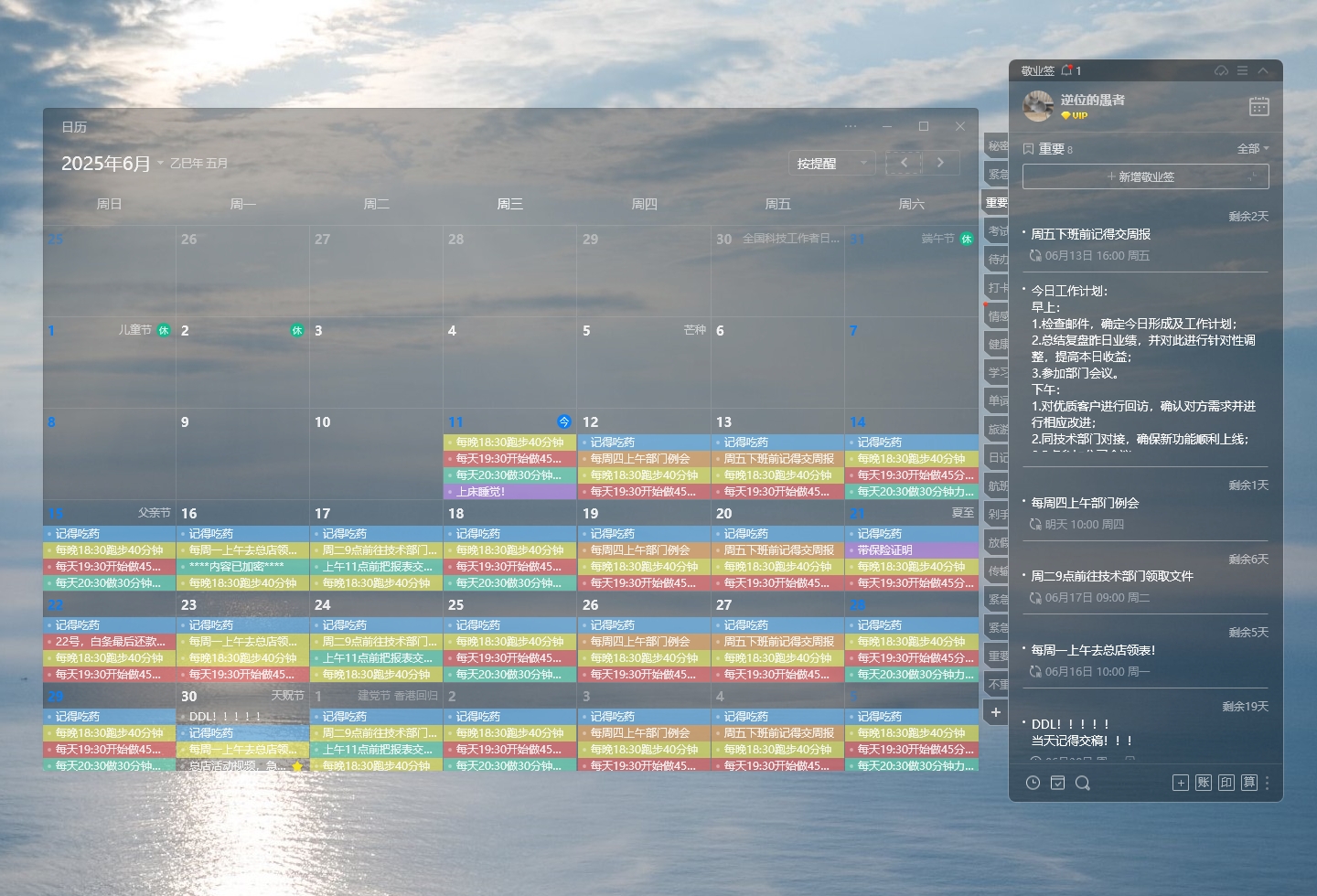Open the 算 calculator icon
The height and width of the screenshot is (896, 1317).
click(1249, 783)
